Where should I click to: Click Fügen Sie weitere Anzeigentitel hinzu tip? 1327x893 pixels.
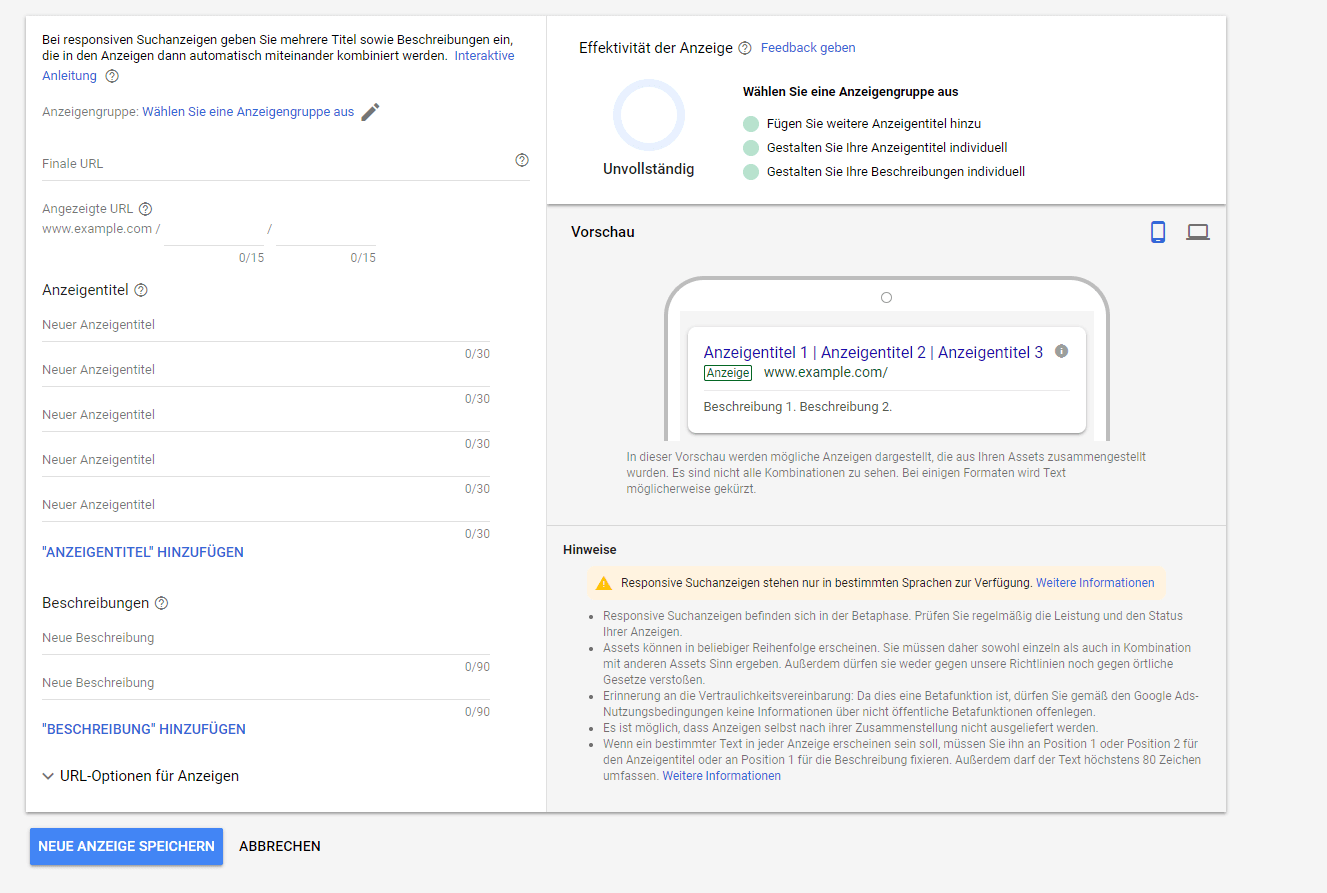pyautogui.click(x=874, y=124)
